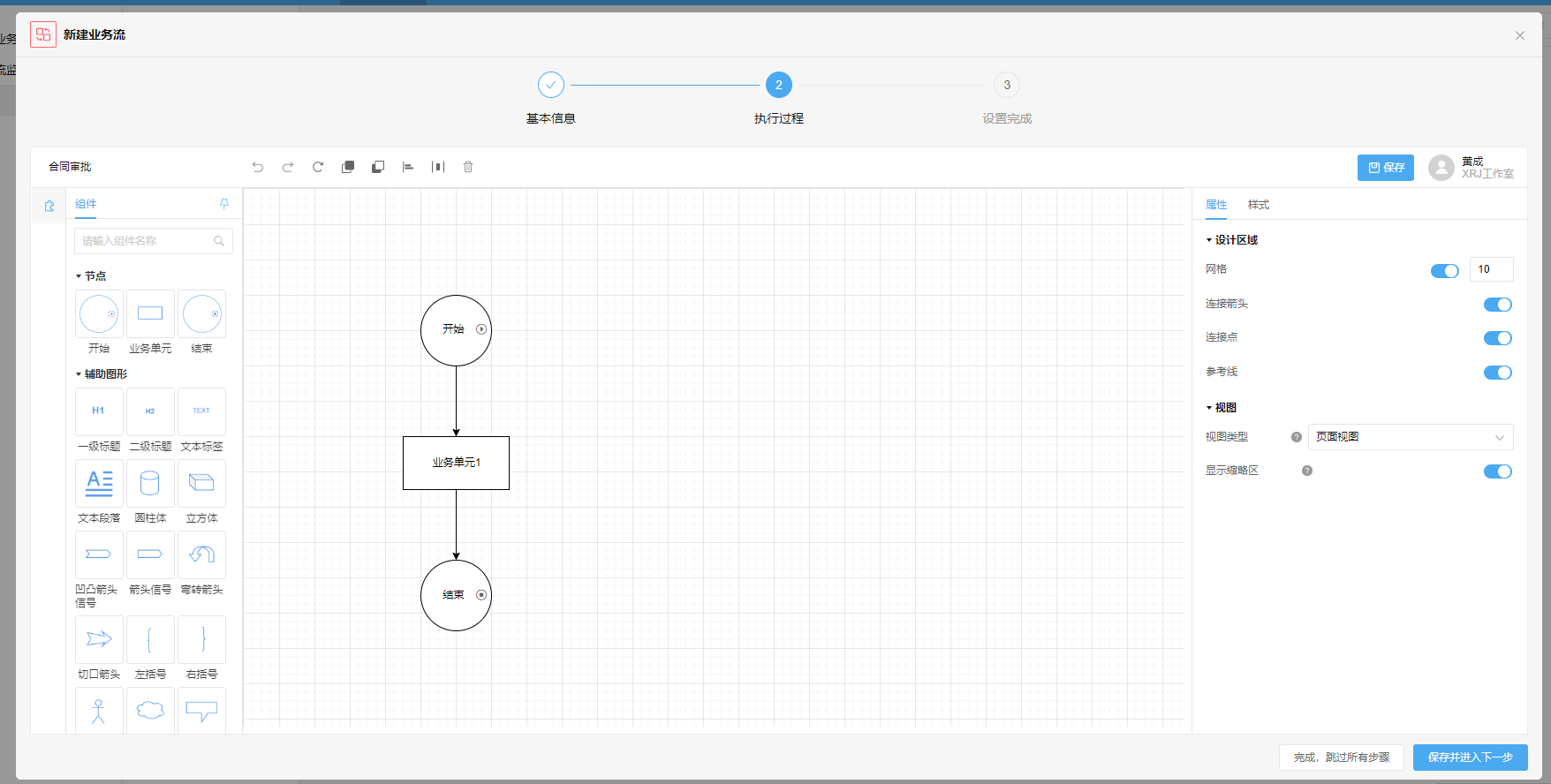Click help icon next to 视图类型
The image size is (1551, 784).
pos(1297,437)
